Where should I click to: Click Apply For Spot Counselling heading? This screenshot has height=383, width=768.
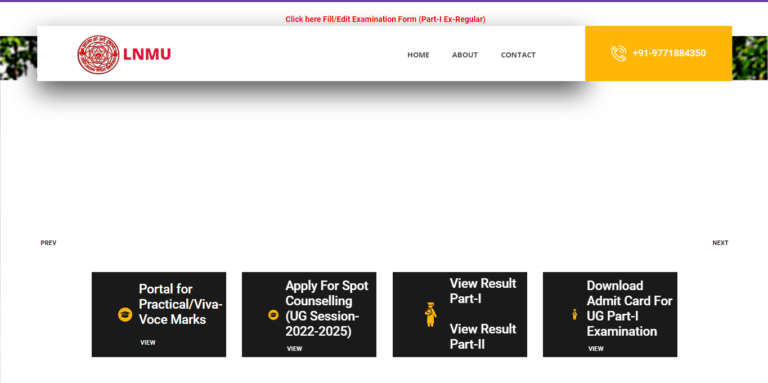click(327, 309)
